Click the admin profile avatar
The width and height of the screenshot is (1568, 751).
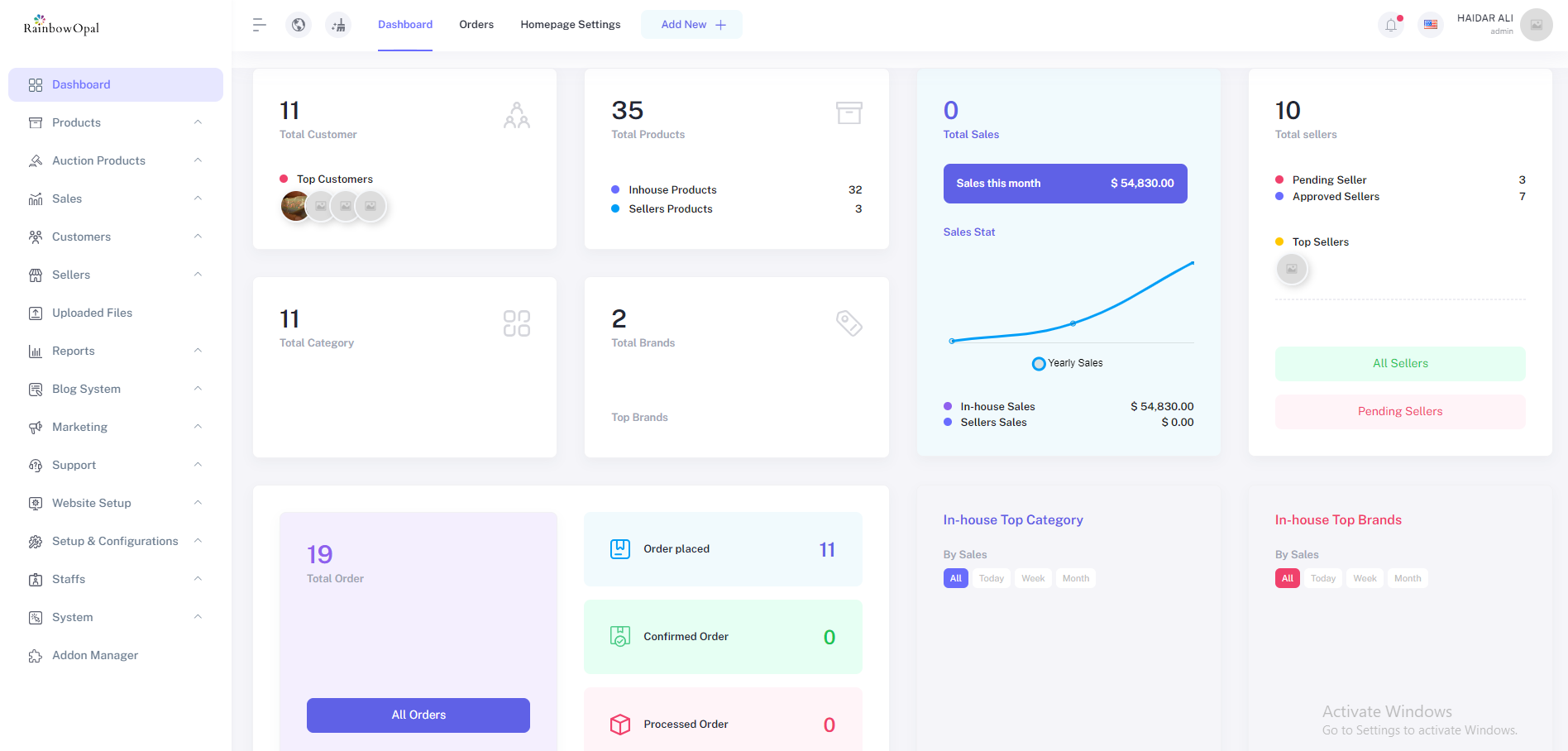pyautogui.click(x=1536, y=25)
